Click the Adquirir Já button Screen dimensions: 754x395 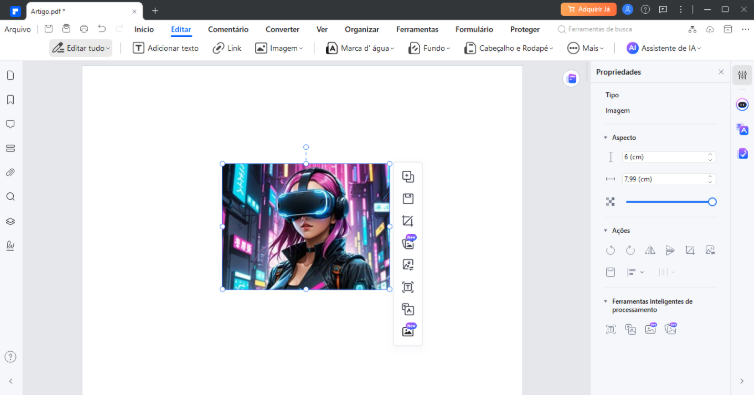(589, 9)
